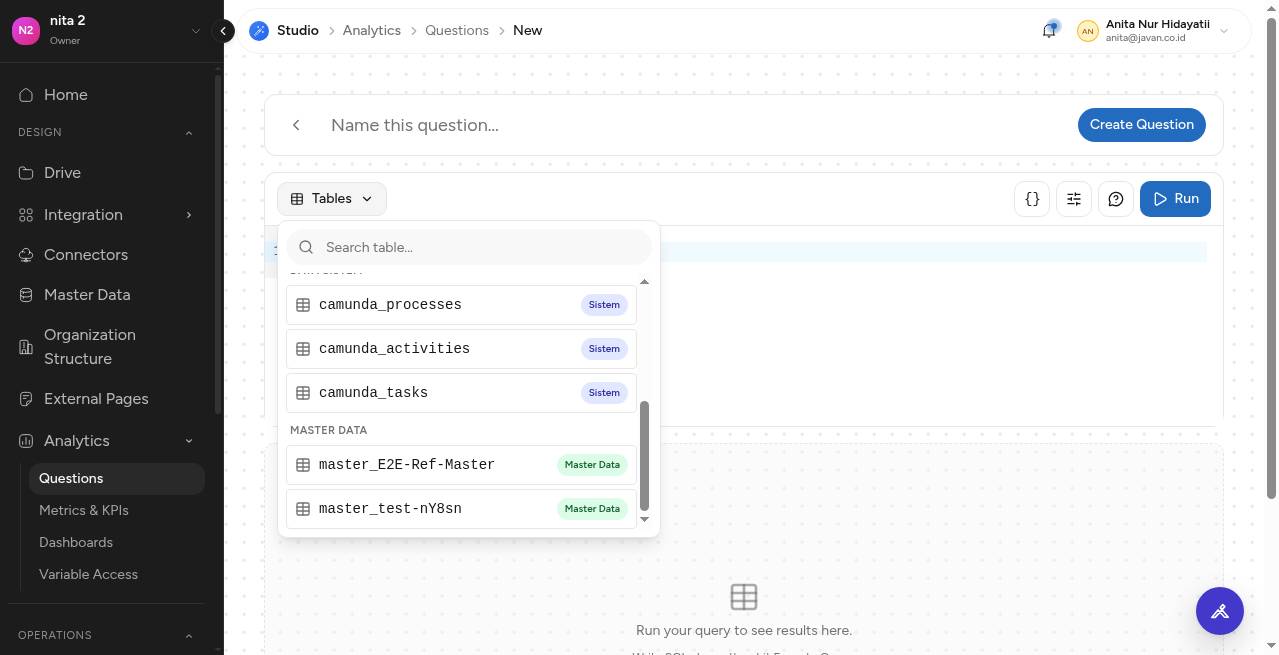Click the Integration grid icon

tap(26, 215)
